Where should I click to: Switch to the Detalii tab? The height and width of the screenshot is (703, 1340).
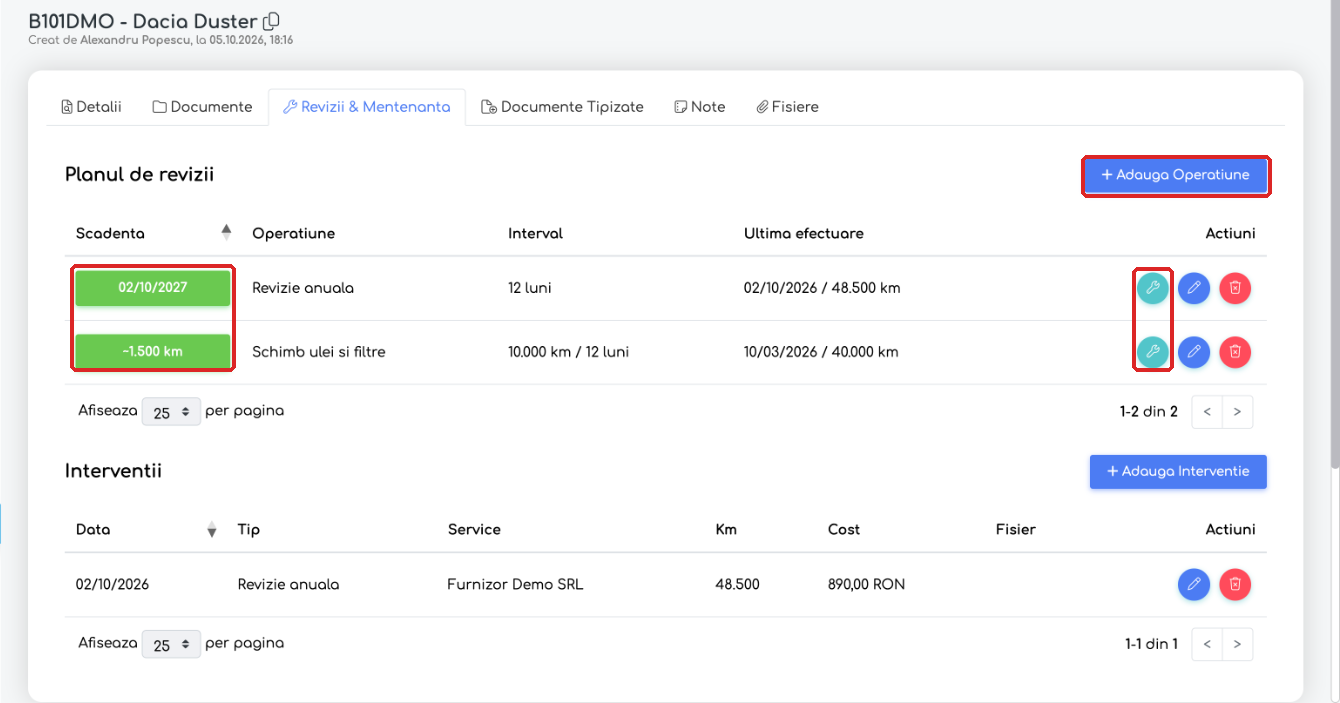92,107
